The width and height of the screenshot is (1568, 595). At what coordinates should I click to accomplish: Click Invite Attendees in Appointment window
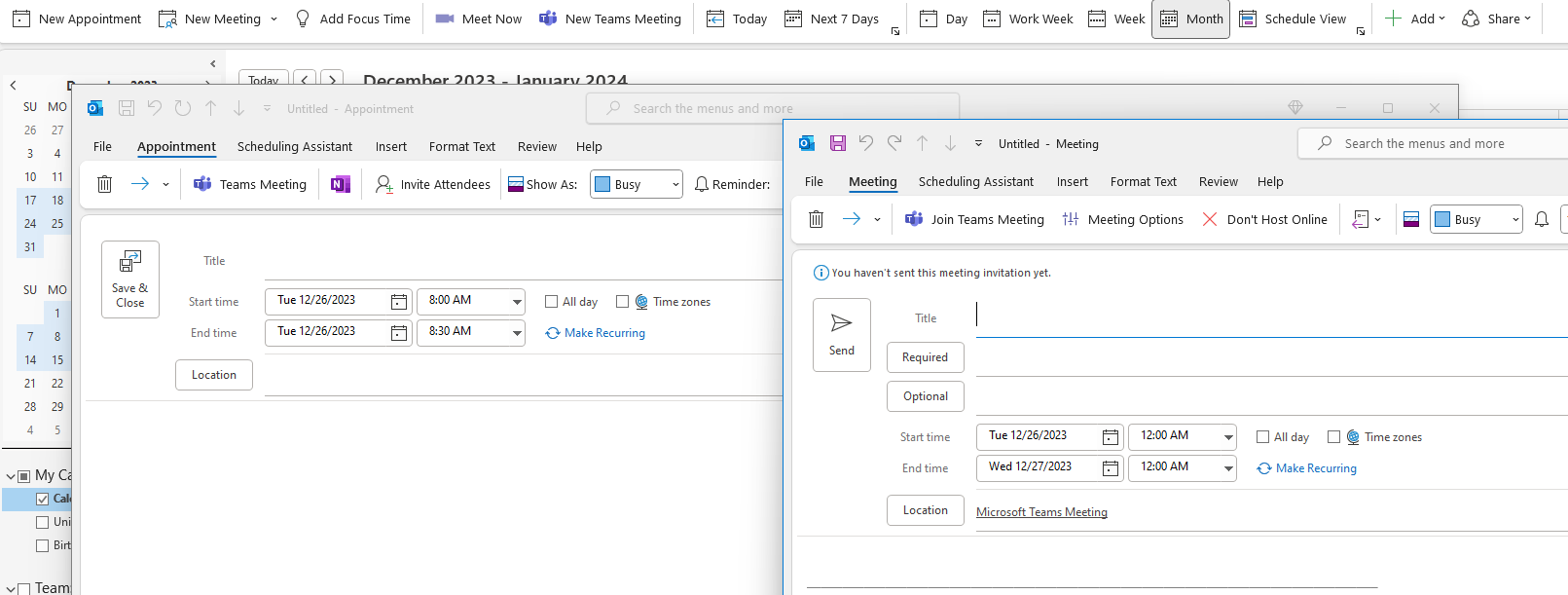pyautogui.click(x=433, y=184)
